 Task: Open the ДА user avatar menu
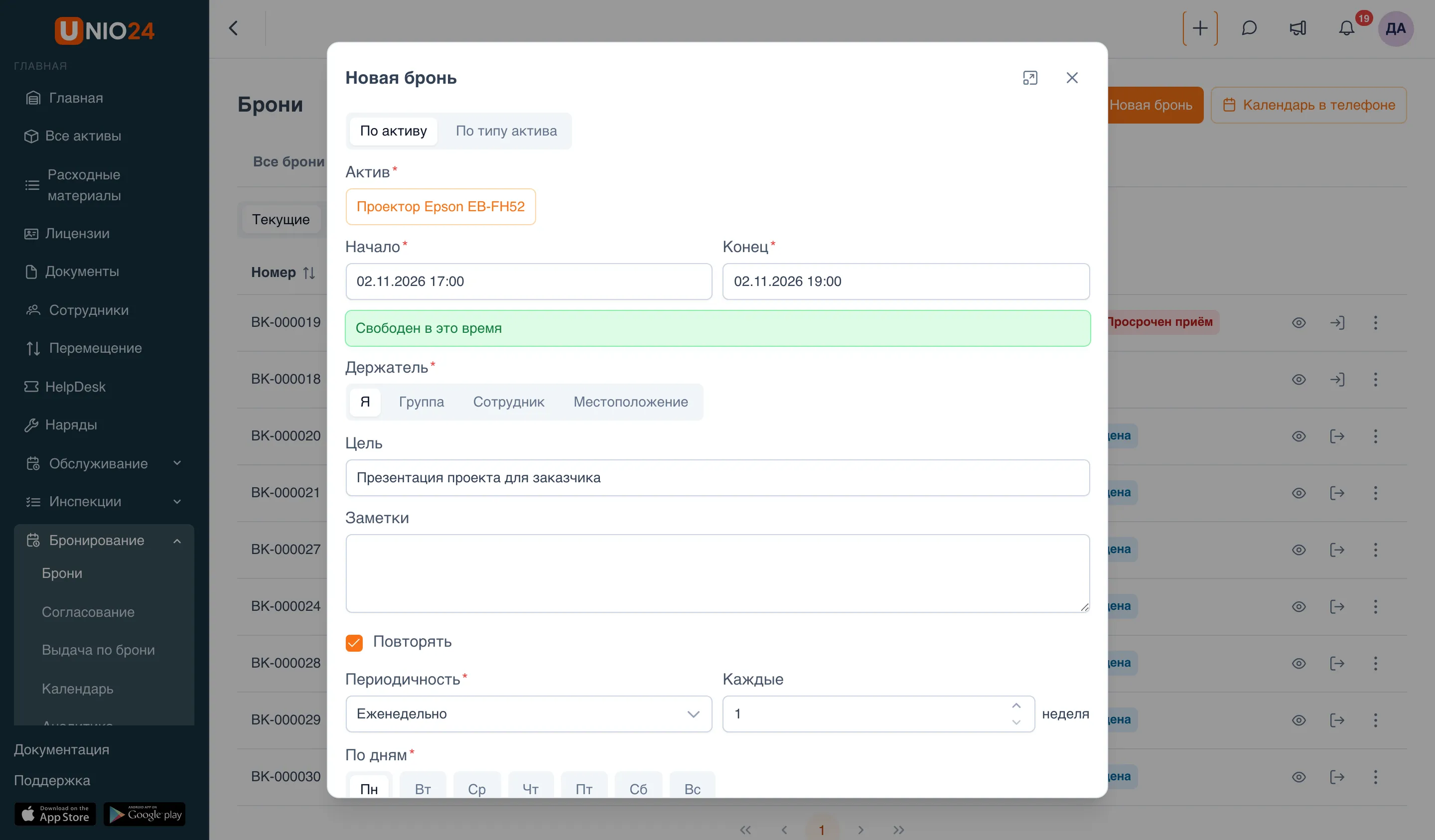point(1395,28)
